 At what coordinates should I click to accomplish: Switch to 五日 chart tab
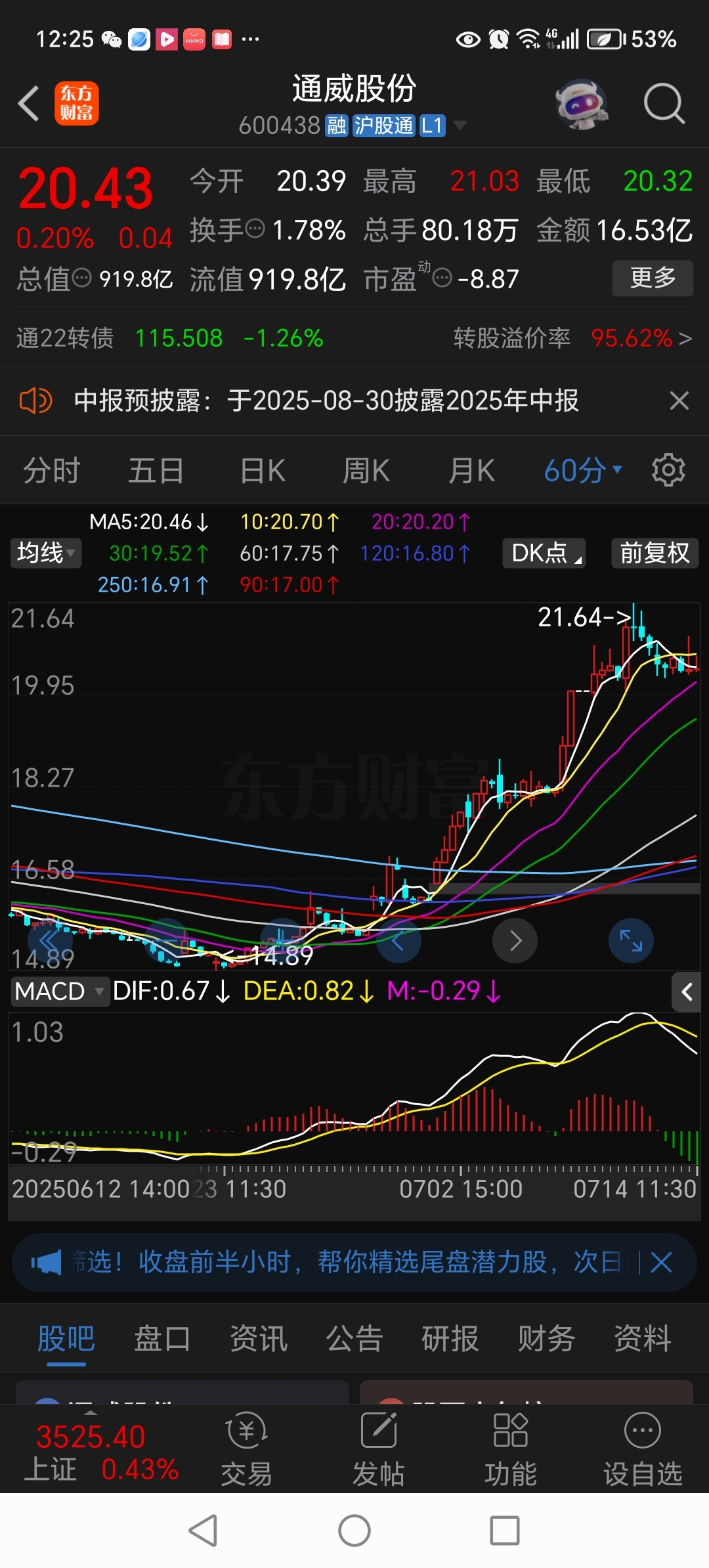[x=156, y=471]
